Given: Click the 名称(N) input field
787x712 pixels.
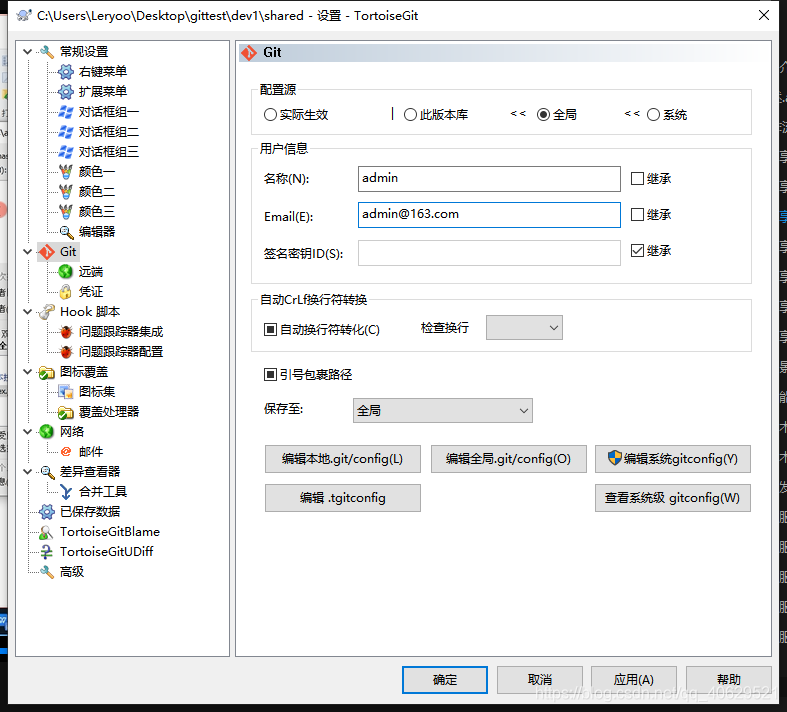Looking at the screenshot, I should (x=489, y=179).
